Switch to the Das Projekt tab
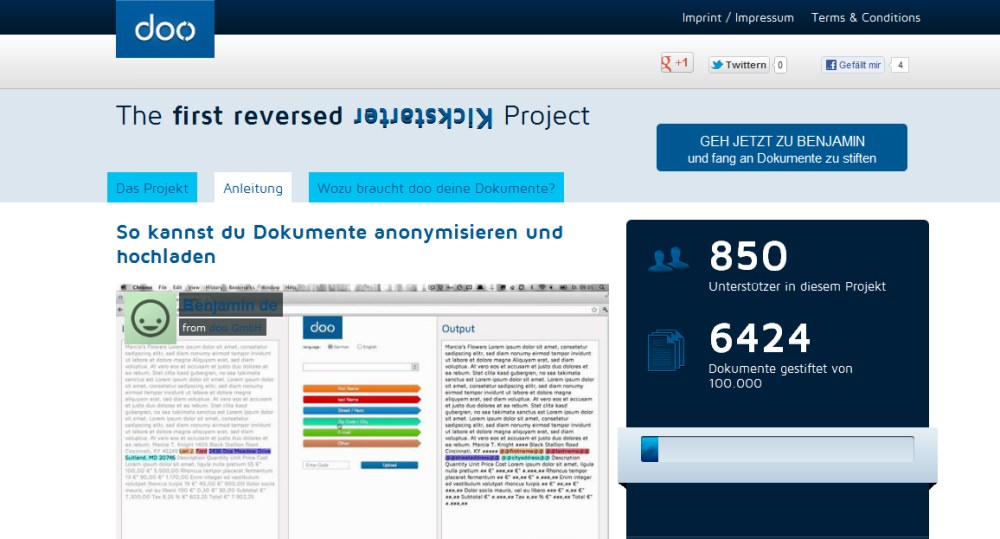Screen dimensions: 1000x539 click(x=152, y=188)
